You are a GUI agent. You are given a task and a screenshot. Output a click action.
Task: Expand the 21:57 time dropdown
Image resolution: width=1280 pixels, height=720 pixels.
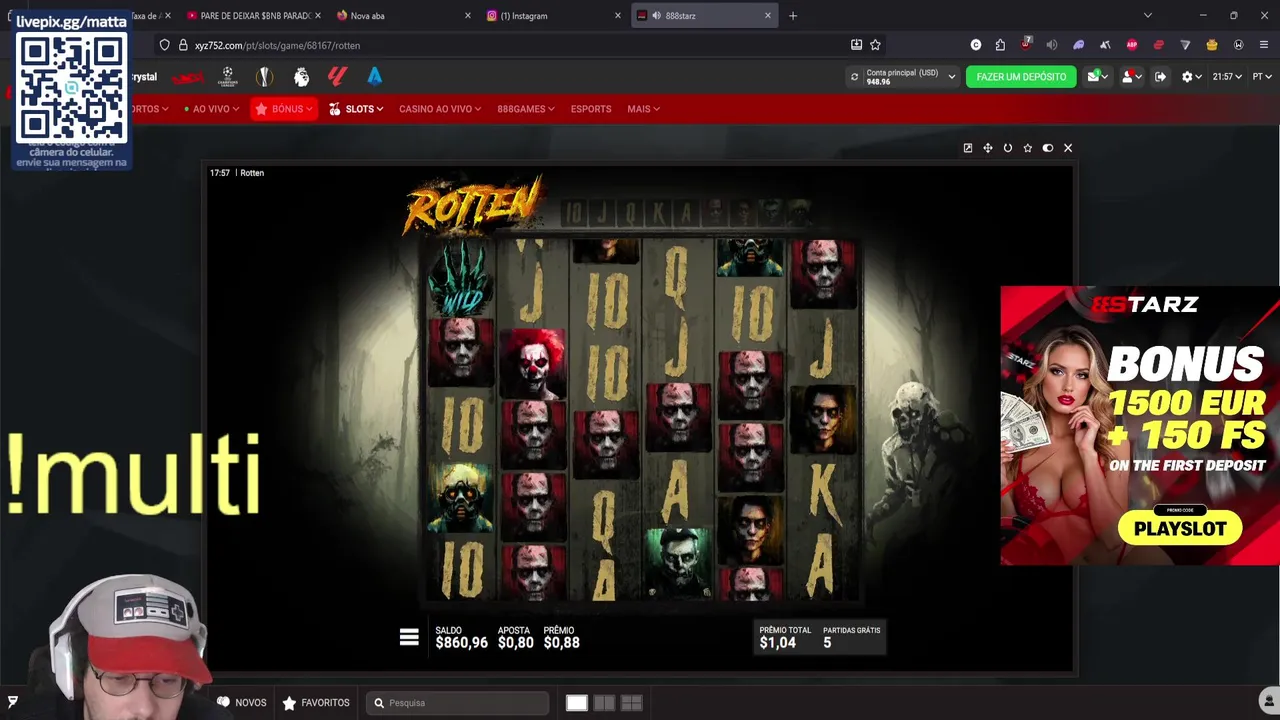(x=1227, y=77)
